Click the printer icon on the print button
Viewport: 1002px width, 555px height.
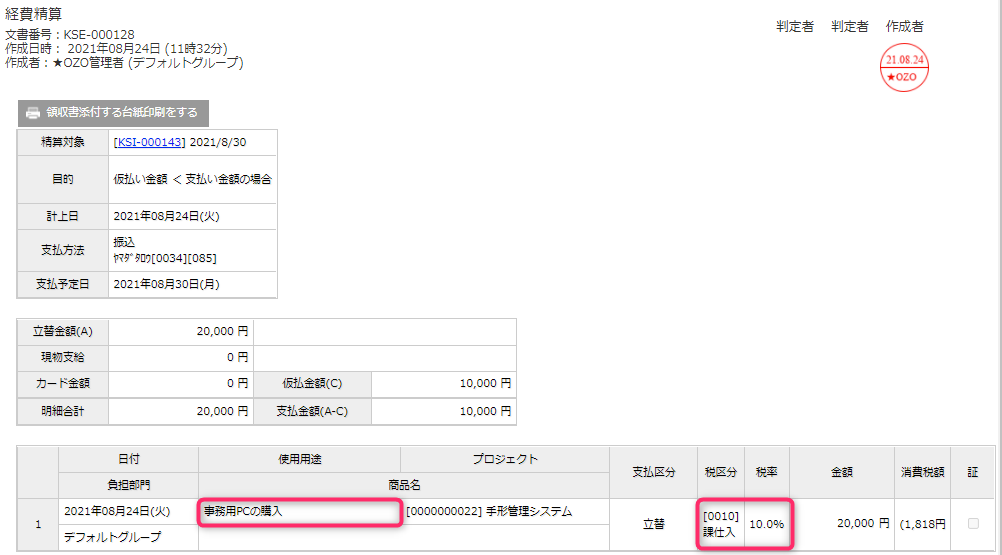coord(33,112)
